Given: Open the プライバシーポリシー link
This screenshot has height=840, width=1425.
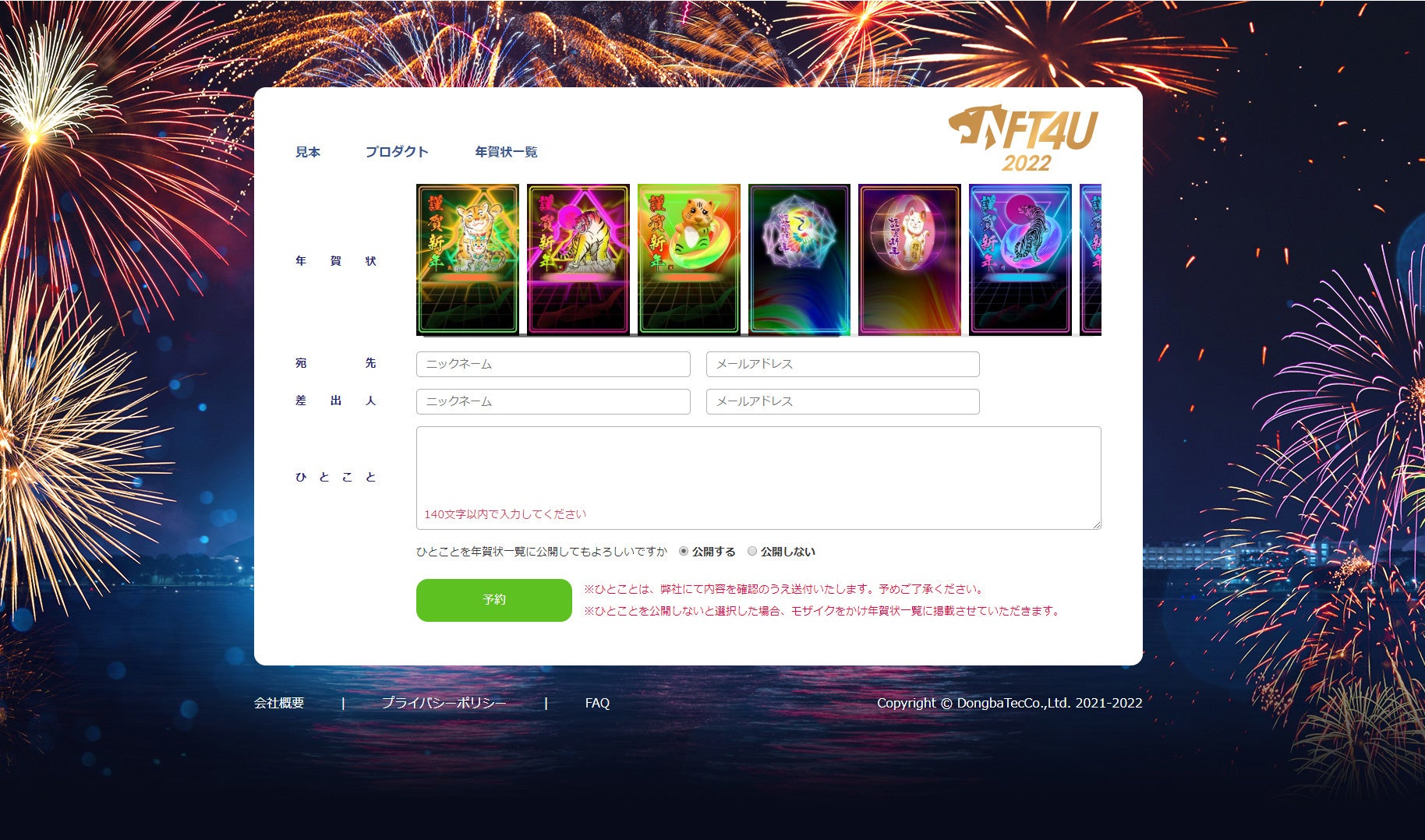Looking at the screenshot, I should 444,703.
